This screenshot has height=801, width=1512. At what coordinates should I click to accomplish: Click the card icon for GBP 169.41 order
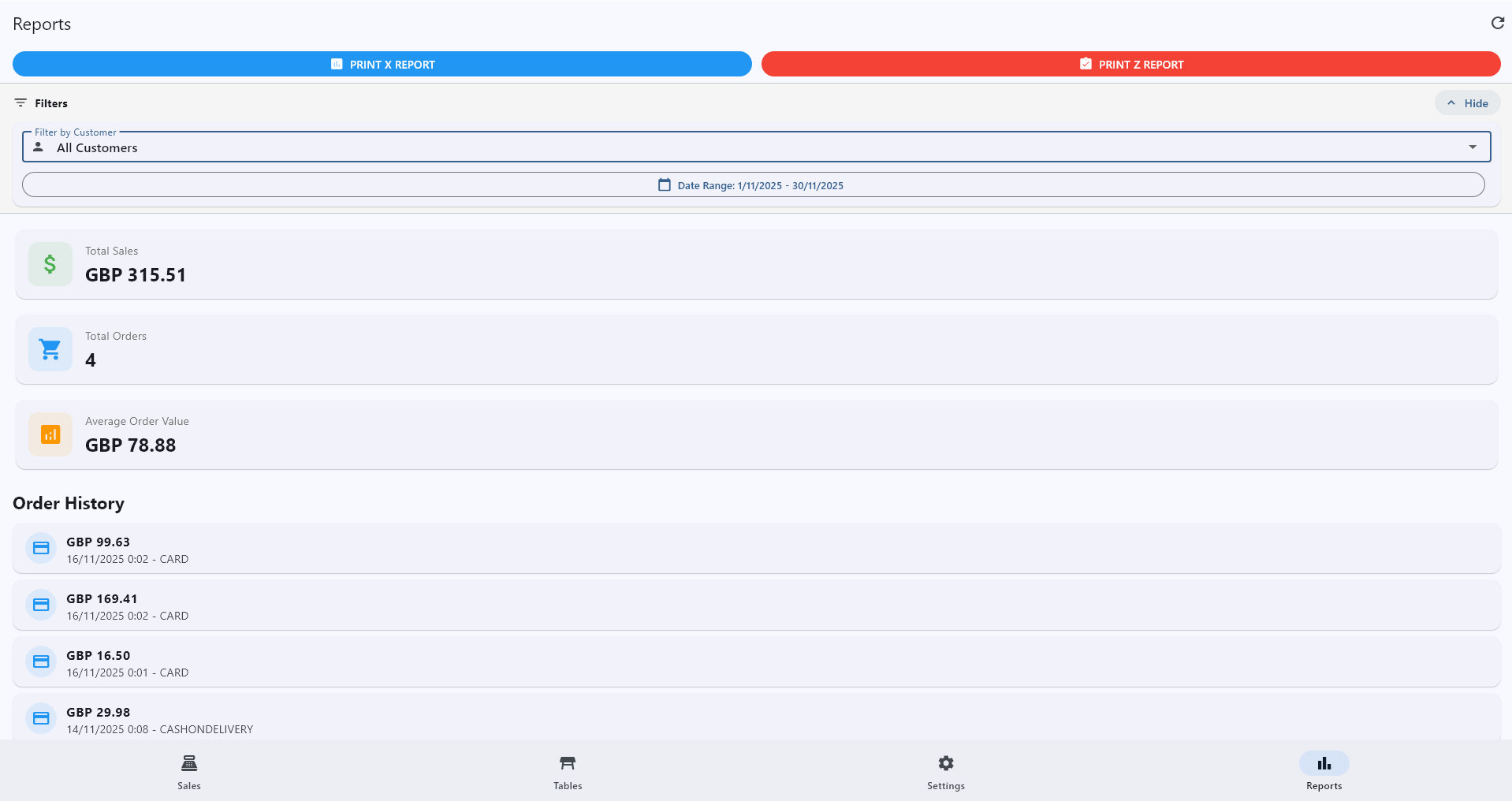coord(41,605)
